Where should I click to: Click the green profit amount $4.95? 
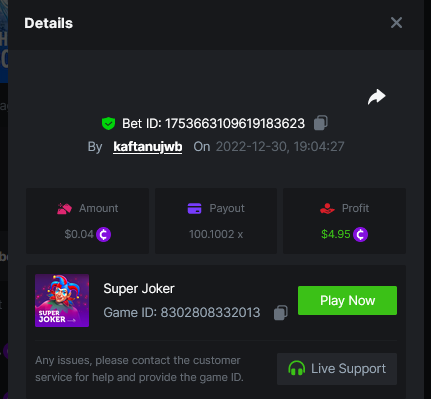click(x=336, y=234)
